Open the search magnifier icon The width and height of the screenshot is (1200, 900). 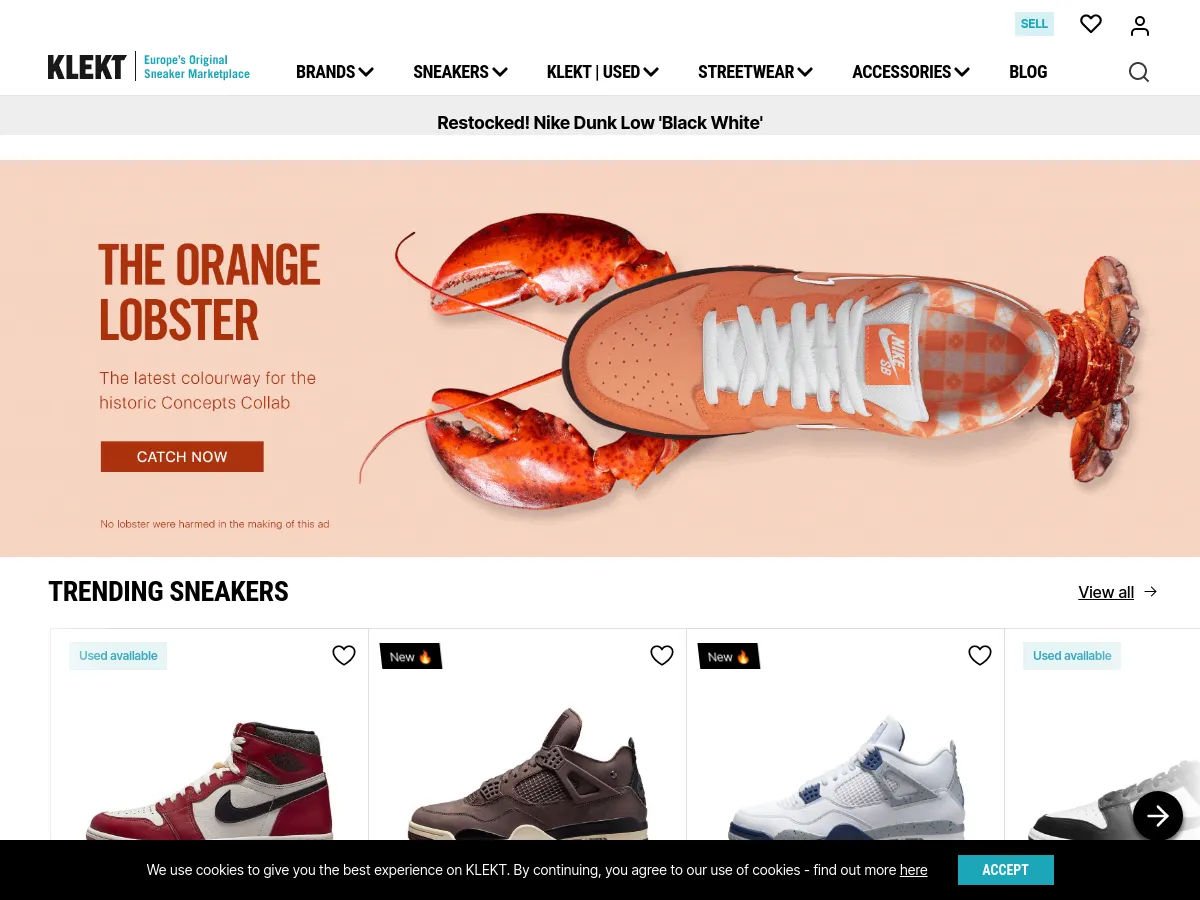click(1139, 72)
